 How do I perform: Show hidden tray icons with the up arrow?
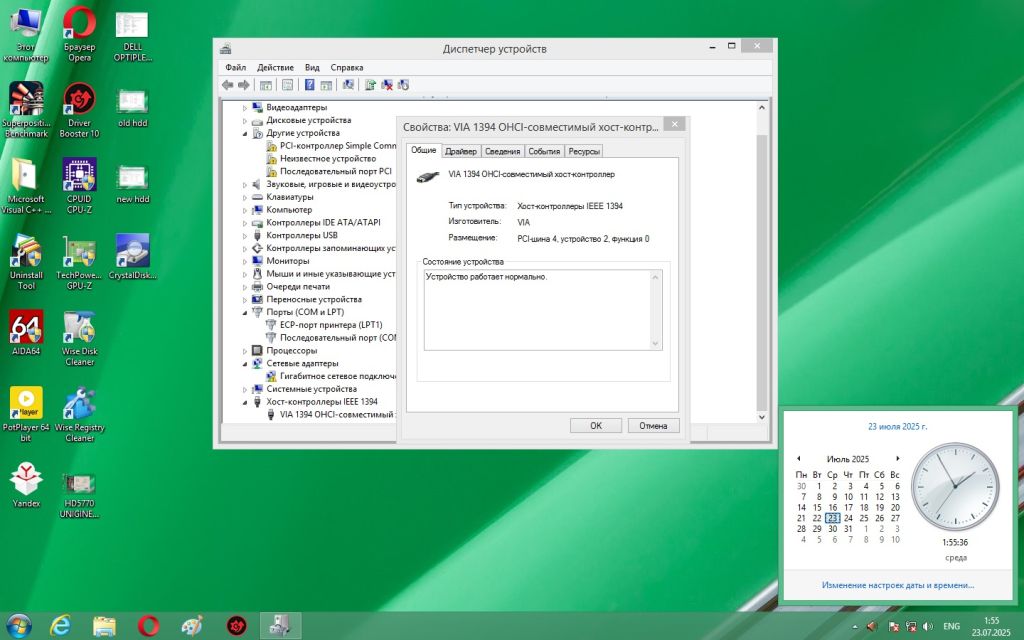pos(855,627)
